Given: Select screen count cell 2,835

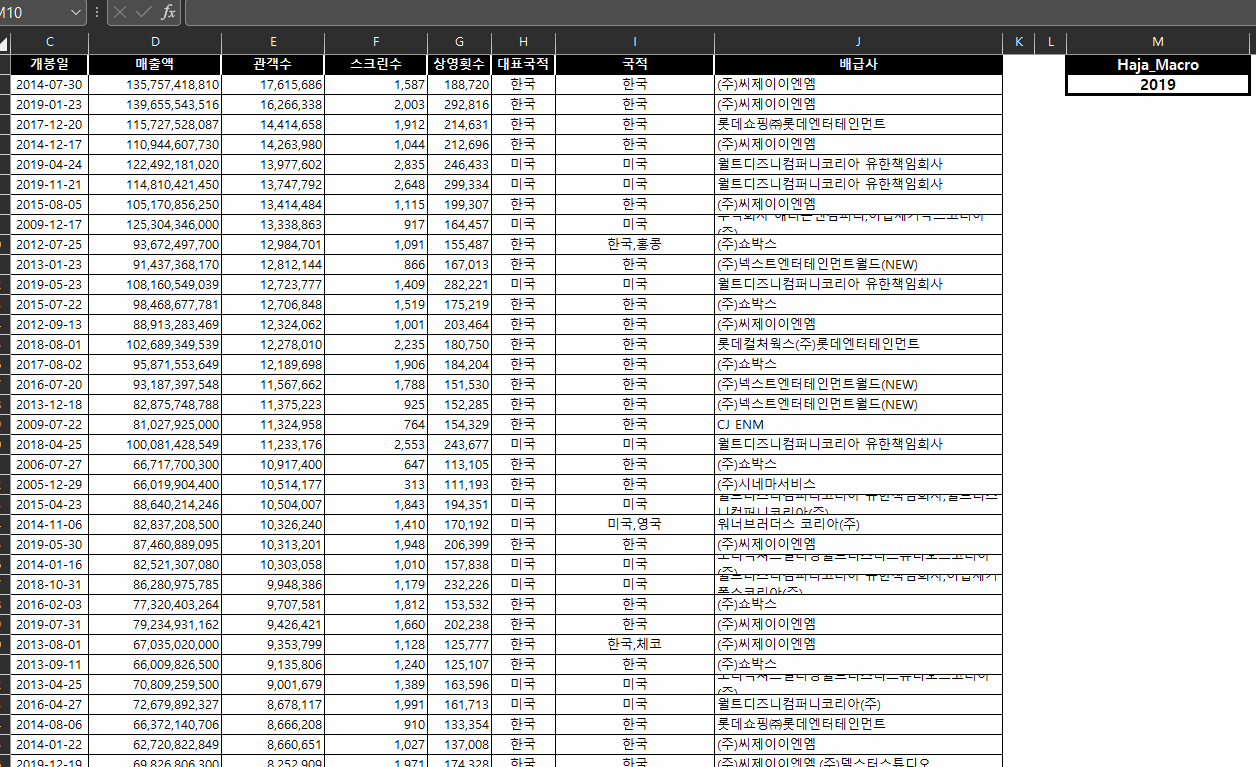Looking at the screenshot, I should tap(377, 164).
